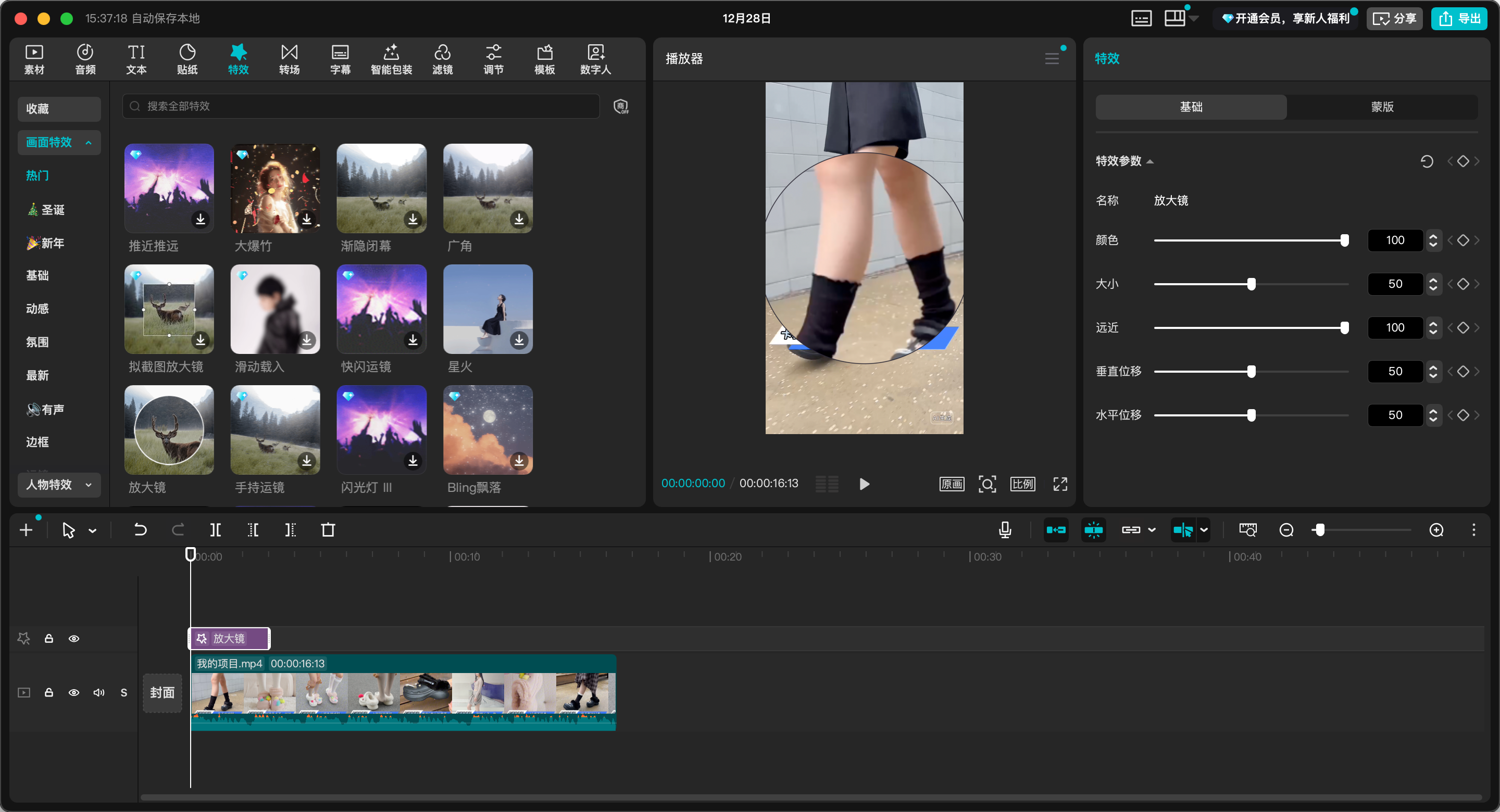Open the 贴纸 stickers panel
The width and height of the screenshot is (1500, 812).
(187, 59)
